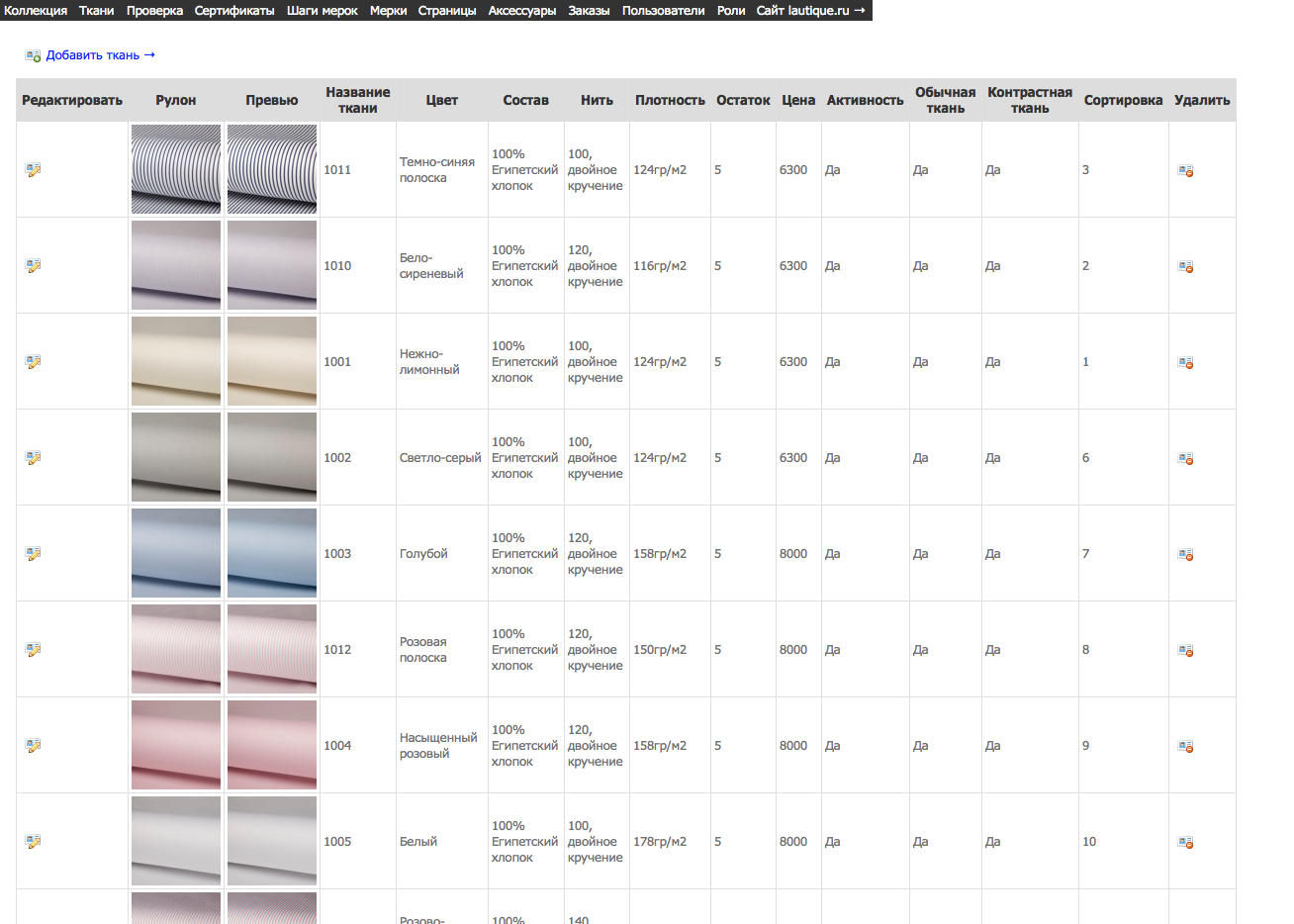Go to the Сертификаты menu item
This screenshot has height=924, width=1294.
click(234, 10)
